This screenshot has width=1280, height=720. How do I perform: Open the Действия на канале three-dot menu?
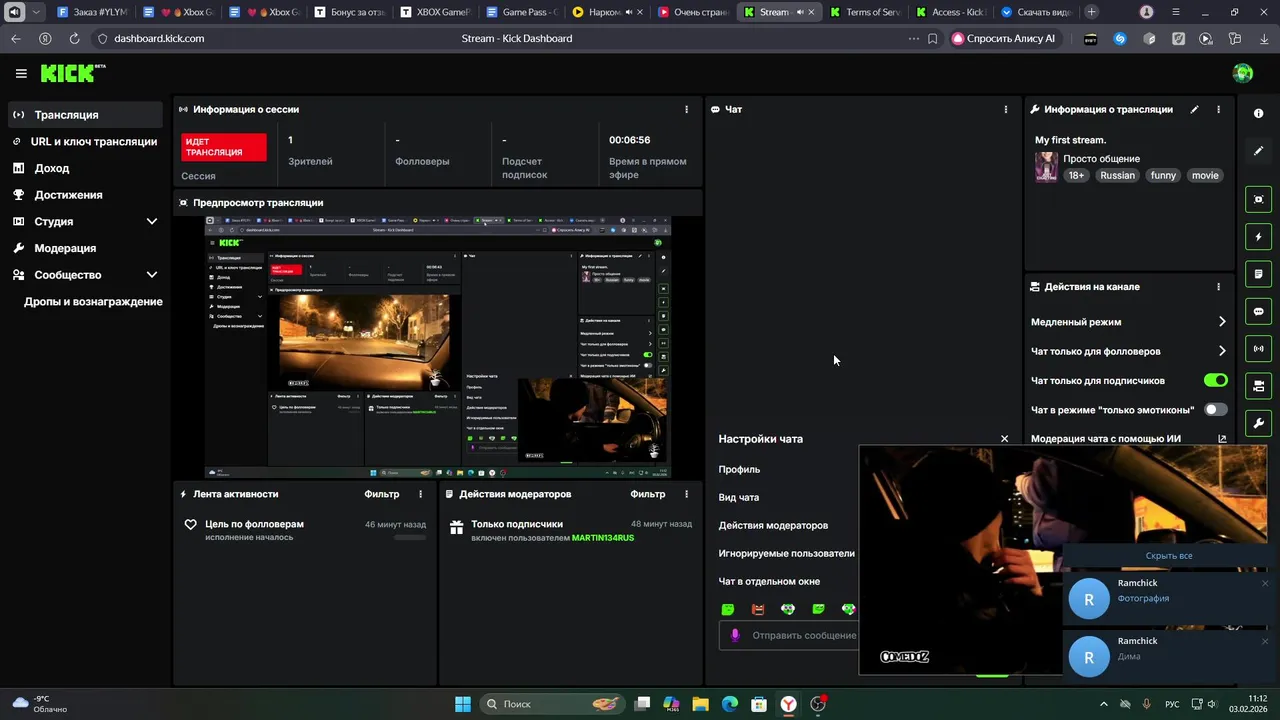pyautogui.click(x=1218, y=287)
